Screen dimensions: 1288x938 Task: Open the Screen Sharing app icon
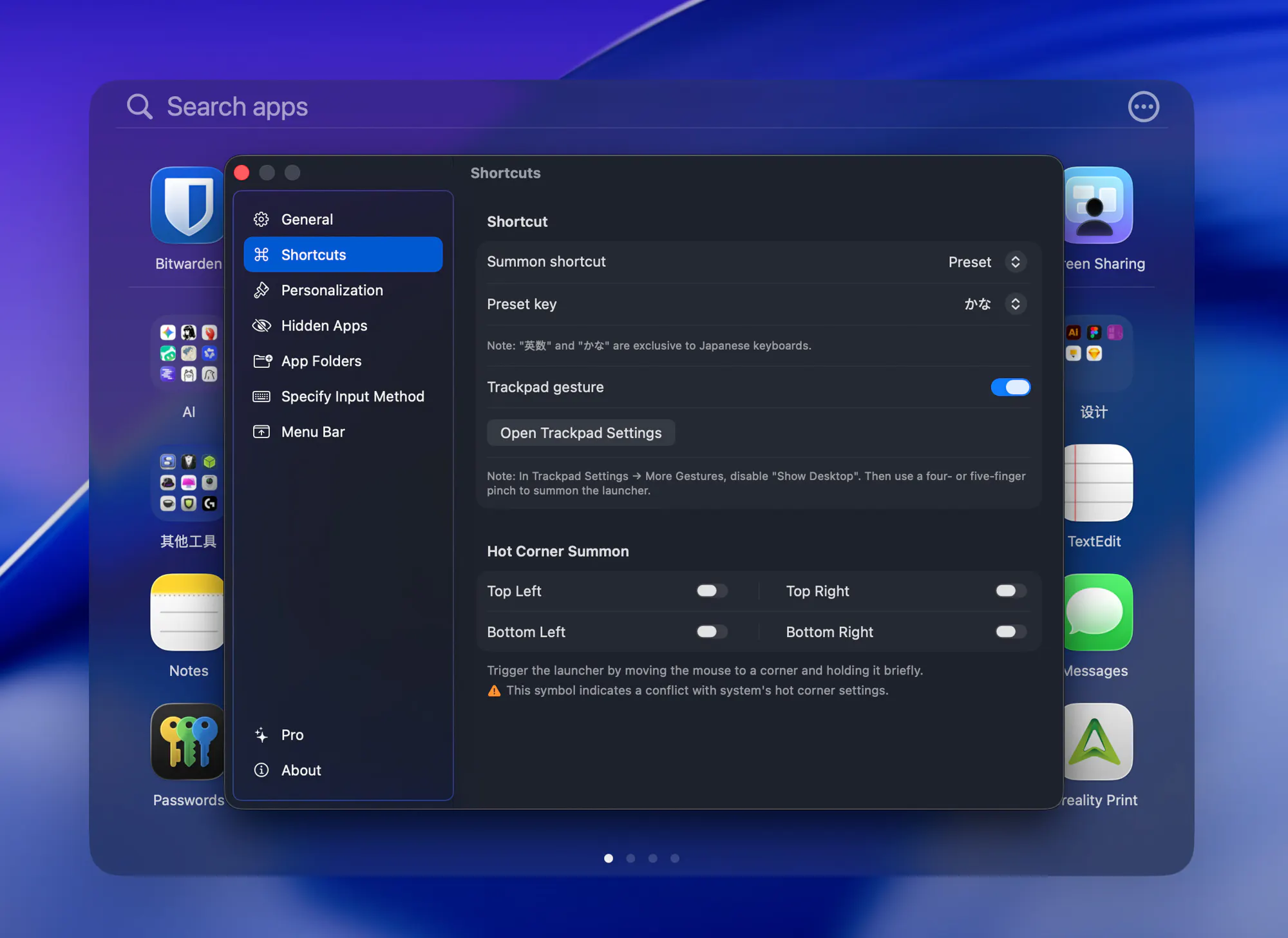(x=1098, y=206)
